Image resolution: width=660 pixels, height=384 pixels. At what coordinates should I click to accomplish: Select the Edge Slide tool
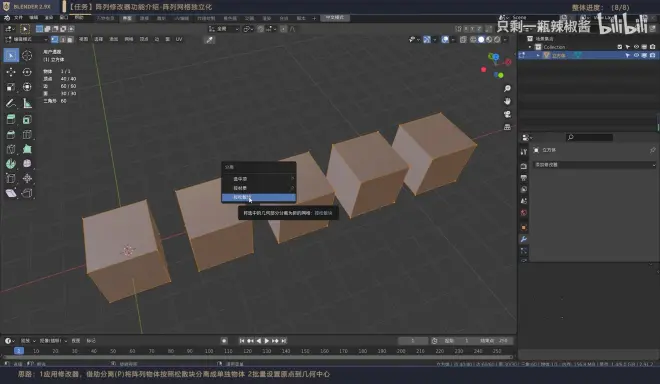[x=11, y=178]
